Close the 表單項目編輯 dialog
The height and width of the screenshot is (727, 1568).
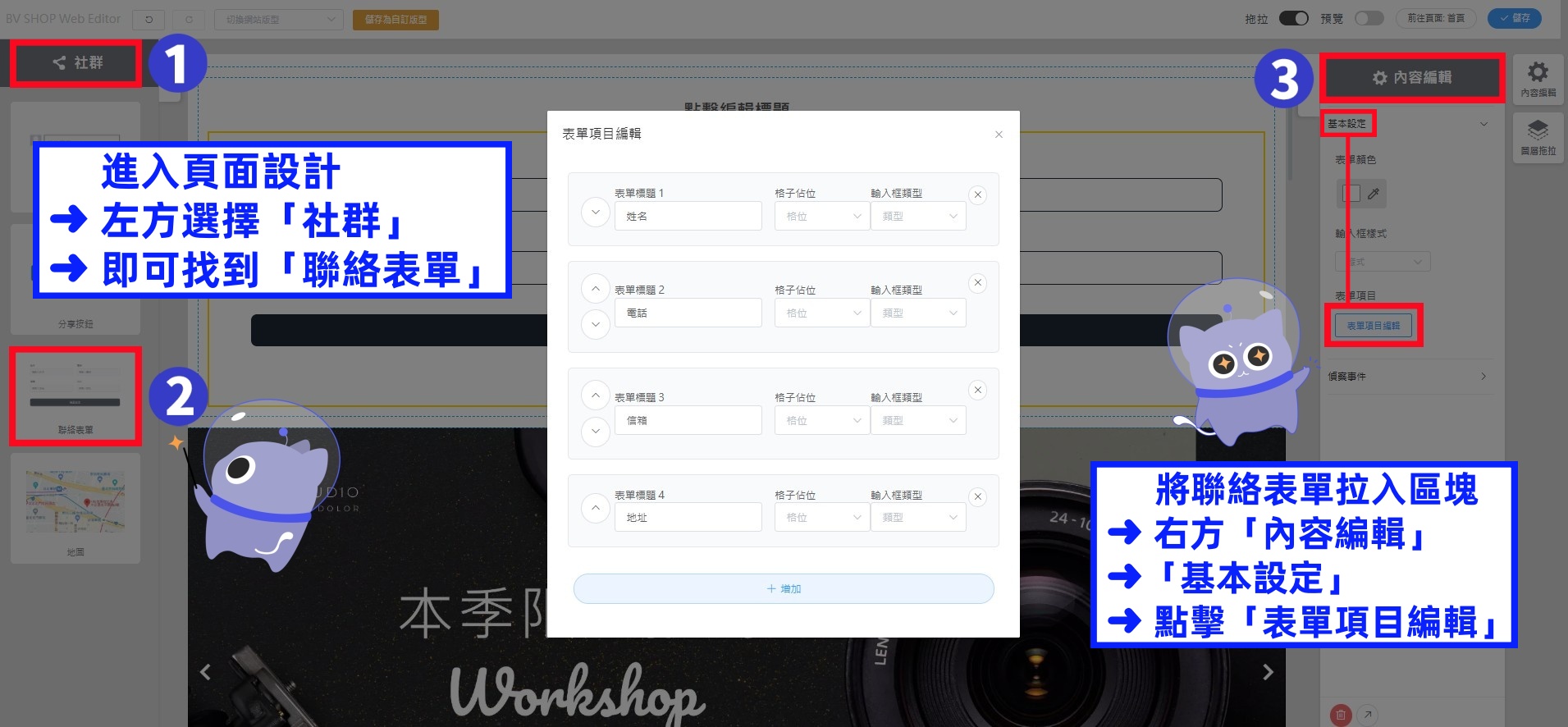(x=999, y=135)
